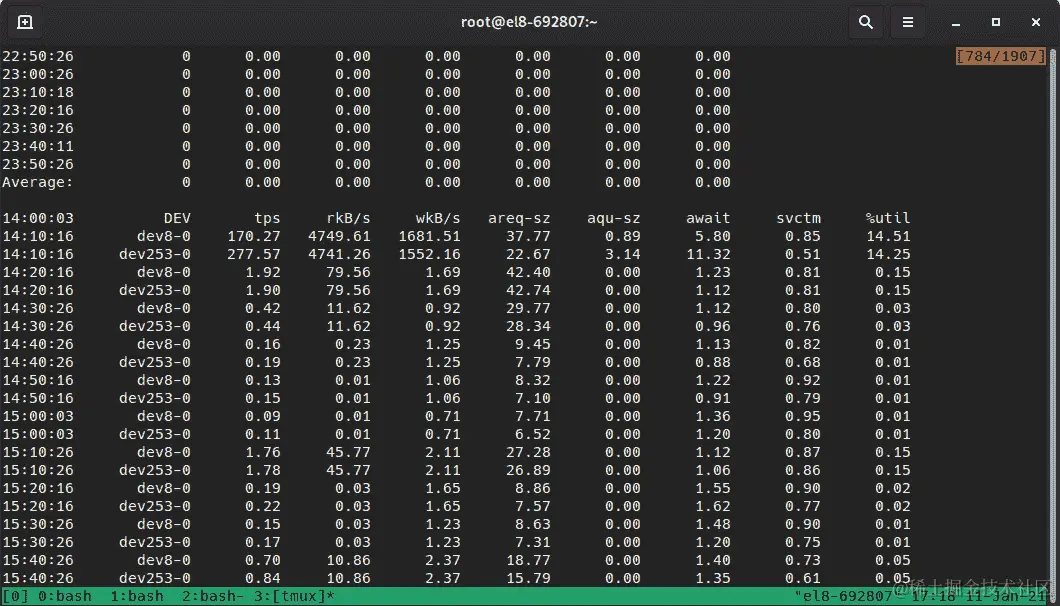The height and width of the screenshot is (606, 1060).
Task: Click the tps value 277.57
Action: coord(254,254)
